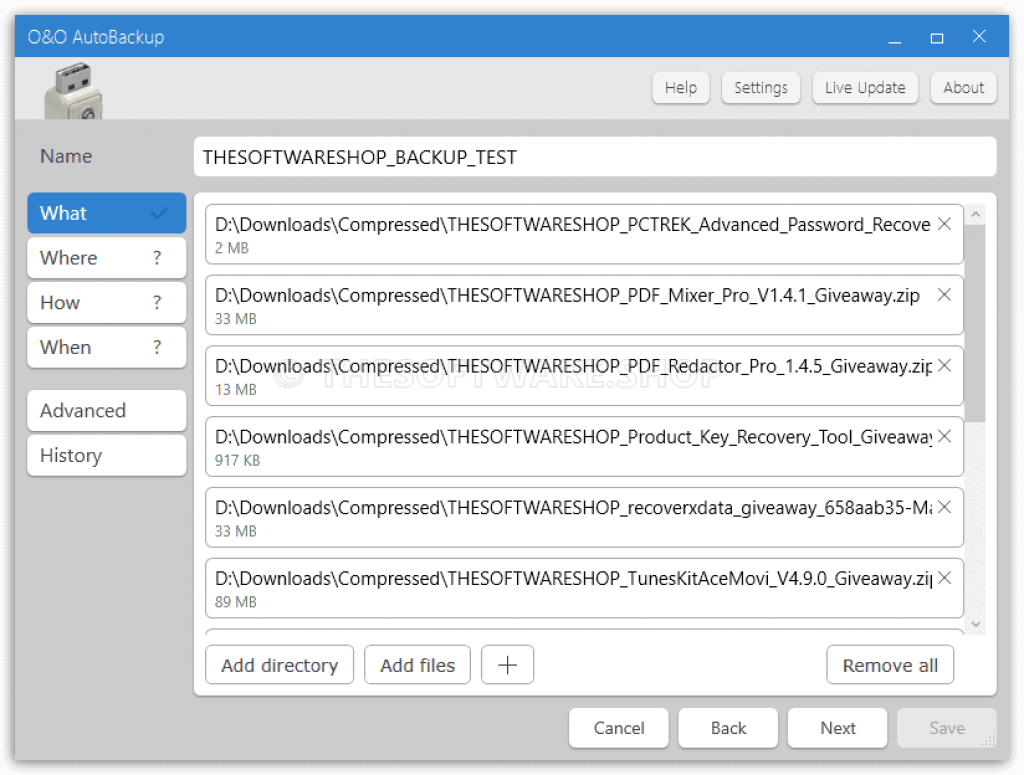The height and width of the screenshot is (775, 1024).
Task: Proceed with Next button
Action: 837,727
